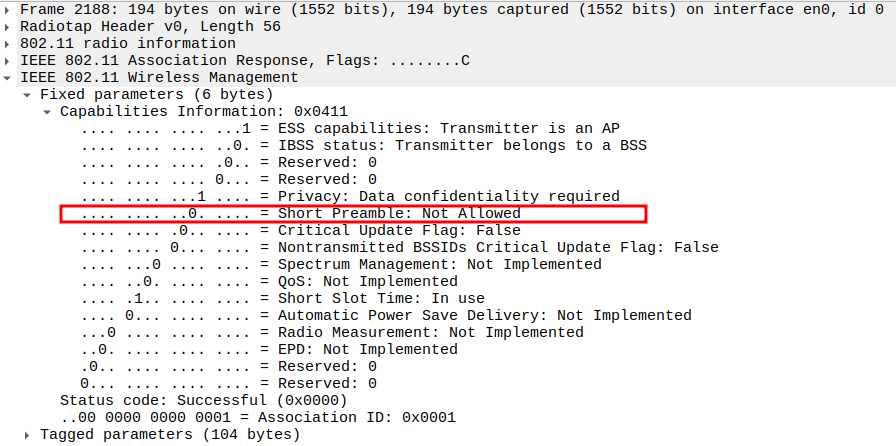
Task: Expand Tagged parameters (104 bytes)
Action: pyautogui.click(x=28, y=435)
